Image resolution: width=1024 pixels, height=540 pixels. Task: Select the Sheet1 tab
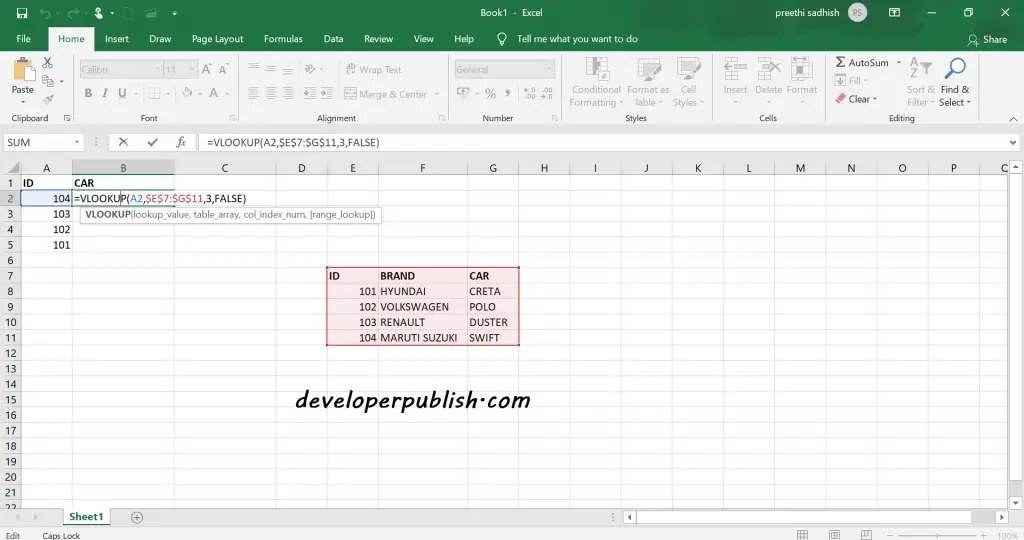point(86,517)
